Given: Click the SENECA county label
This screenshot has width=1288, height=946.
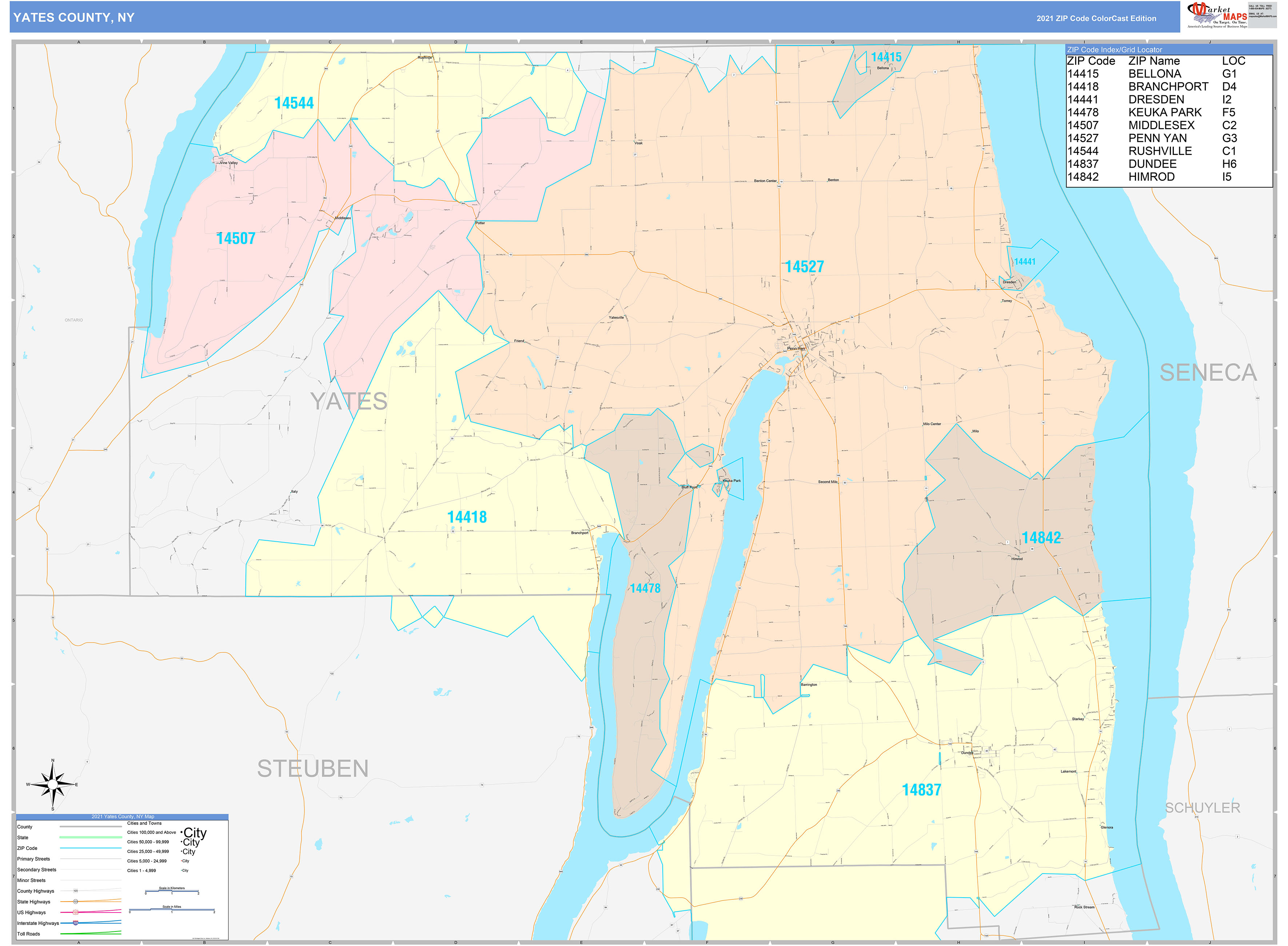Looking at the screenshot, I should point(1208,373).
